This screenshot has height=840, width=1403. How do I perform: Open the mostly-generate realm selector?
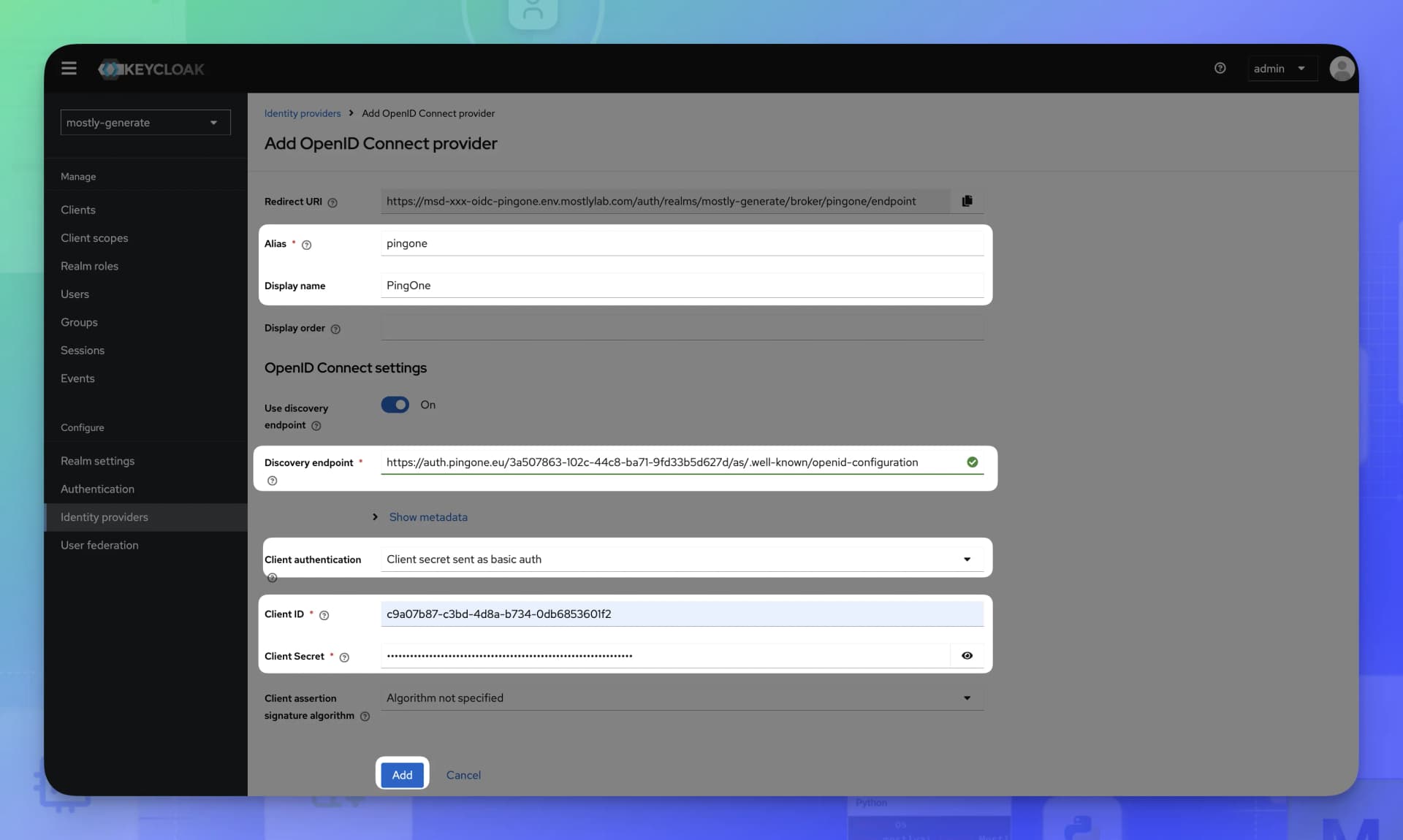coord(145,122)
